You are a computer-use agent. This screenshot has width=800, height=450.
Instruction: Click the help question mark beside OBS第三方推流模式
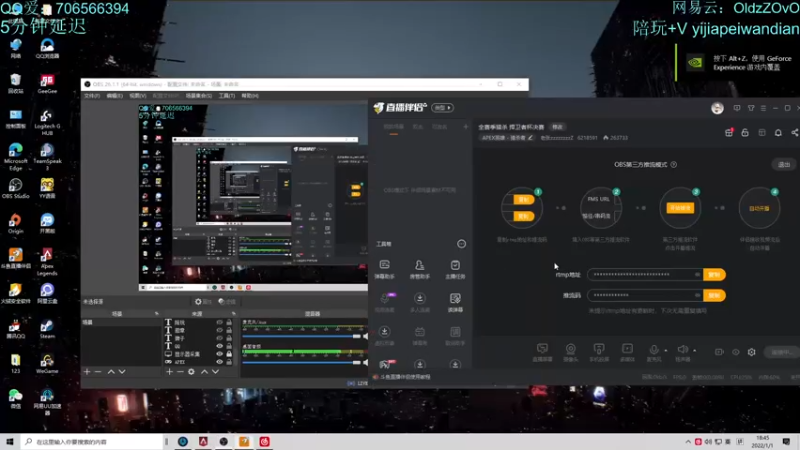[673, 164]
